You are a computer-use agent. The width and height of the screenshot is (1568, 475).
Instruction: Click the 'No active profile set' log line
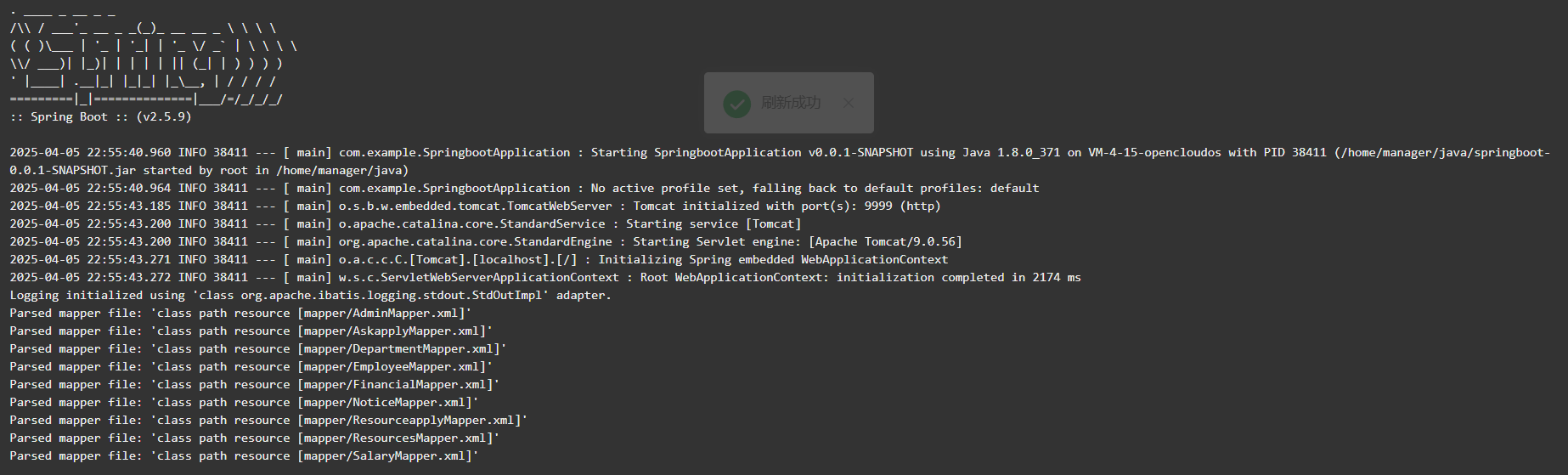click(x=525, y=188)
